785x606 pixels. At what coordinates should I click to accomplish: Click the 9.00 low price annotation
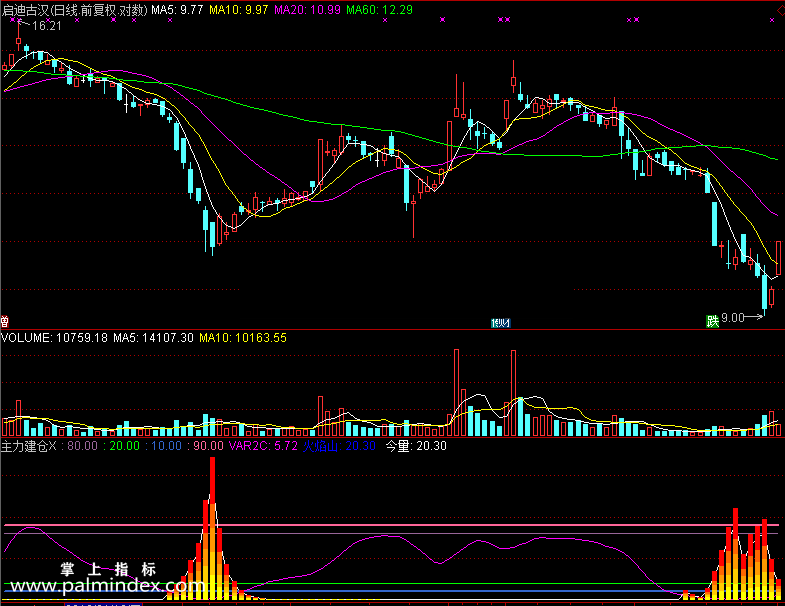[733, 318]
